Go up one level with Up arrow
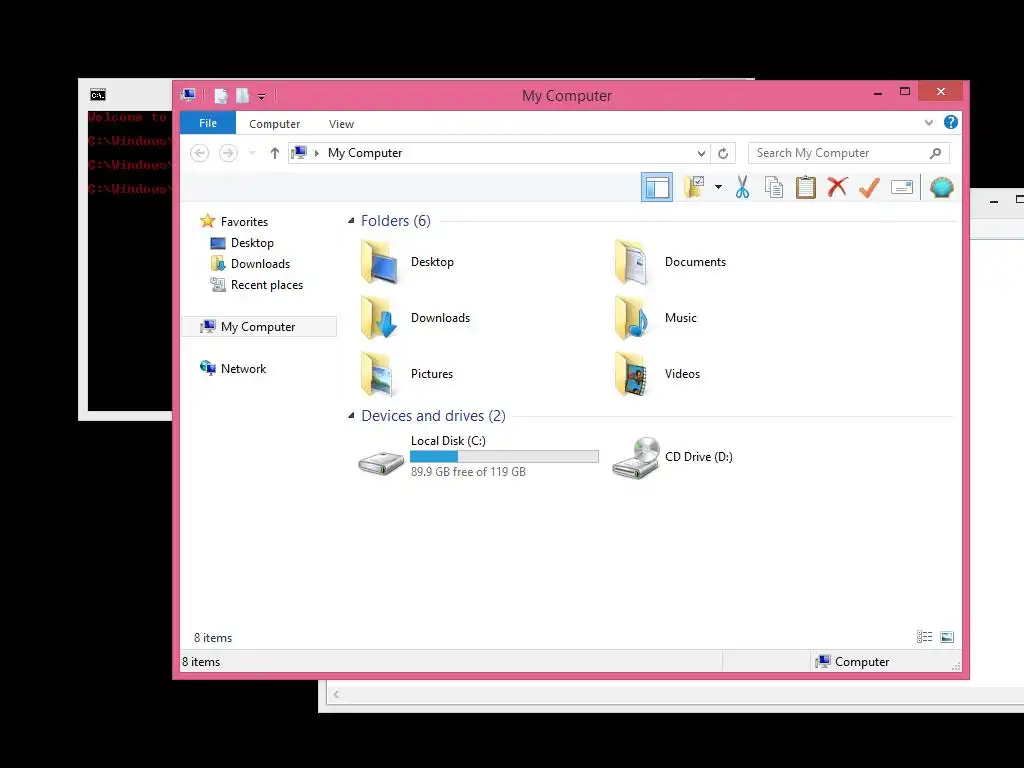The height and width of the screenshot is (768, 1024). point(274,153)
